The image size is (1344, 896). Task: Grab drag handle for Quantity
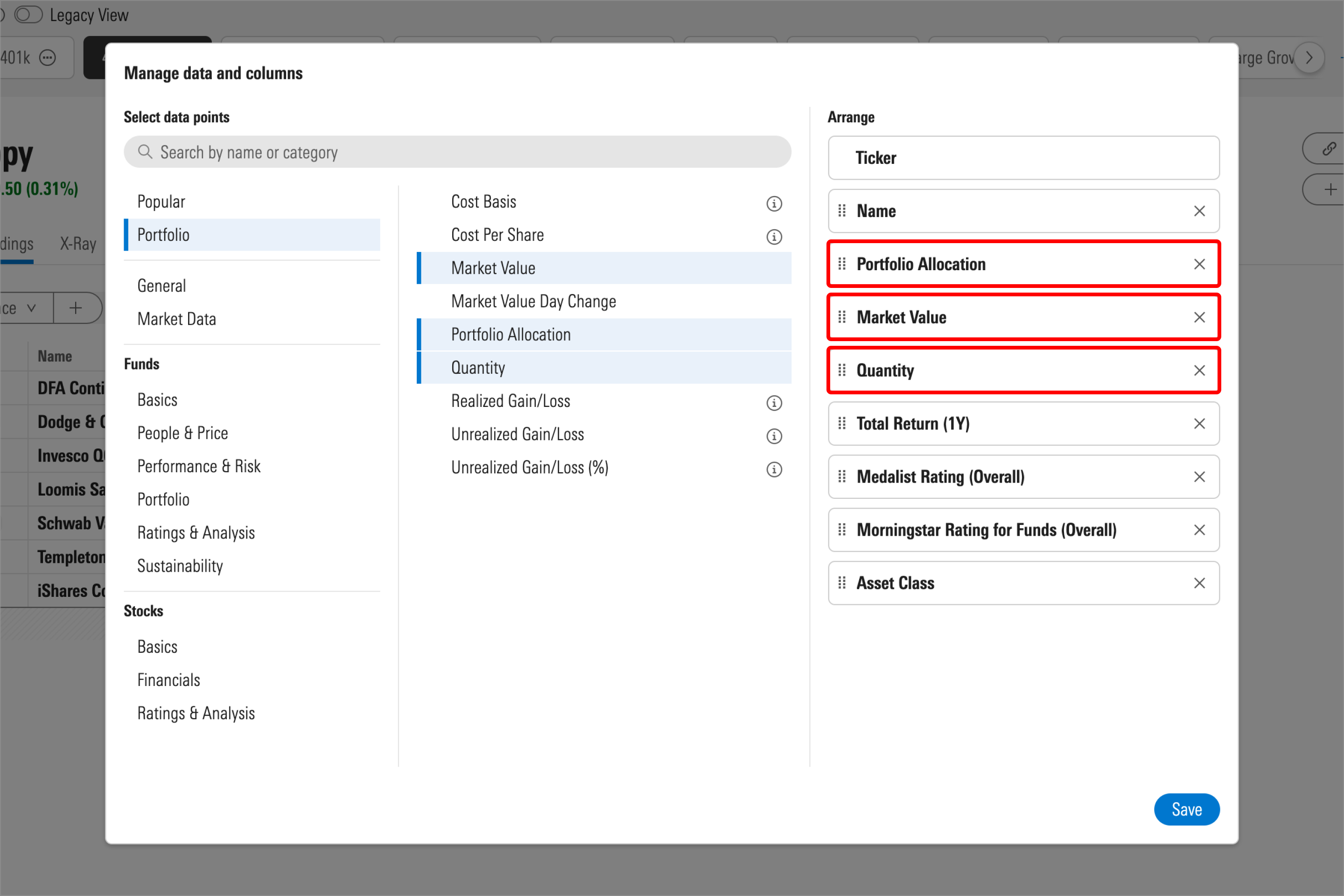tap(842, 370)
